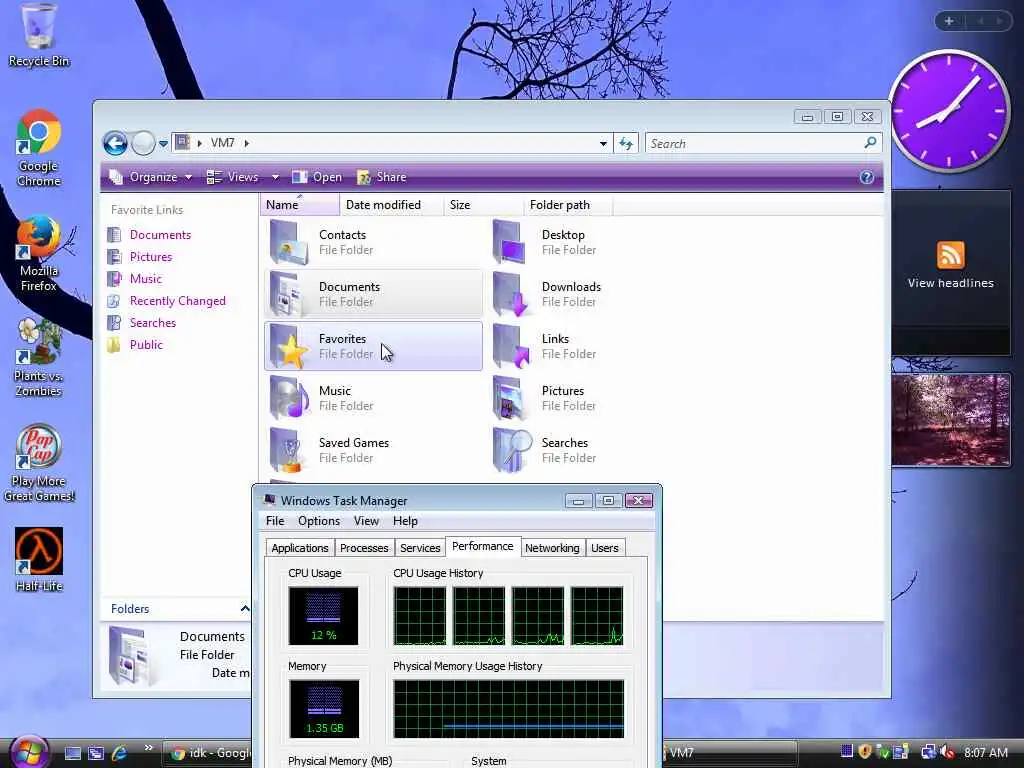
Task: Click the slideshow gadget photo
Action: pos(950,419)
